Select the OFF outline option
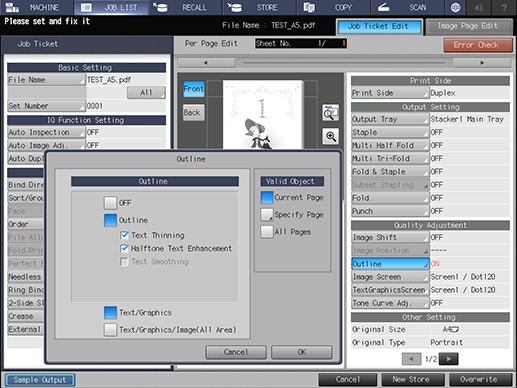 pos(110,203)
